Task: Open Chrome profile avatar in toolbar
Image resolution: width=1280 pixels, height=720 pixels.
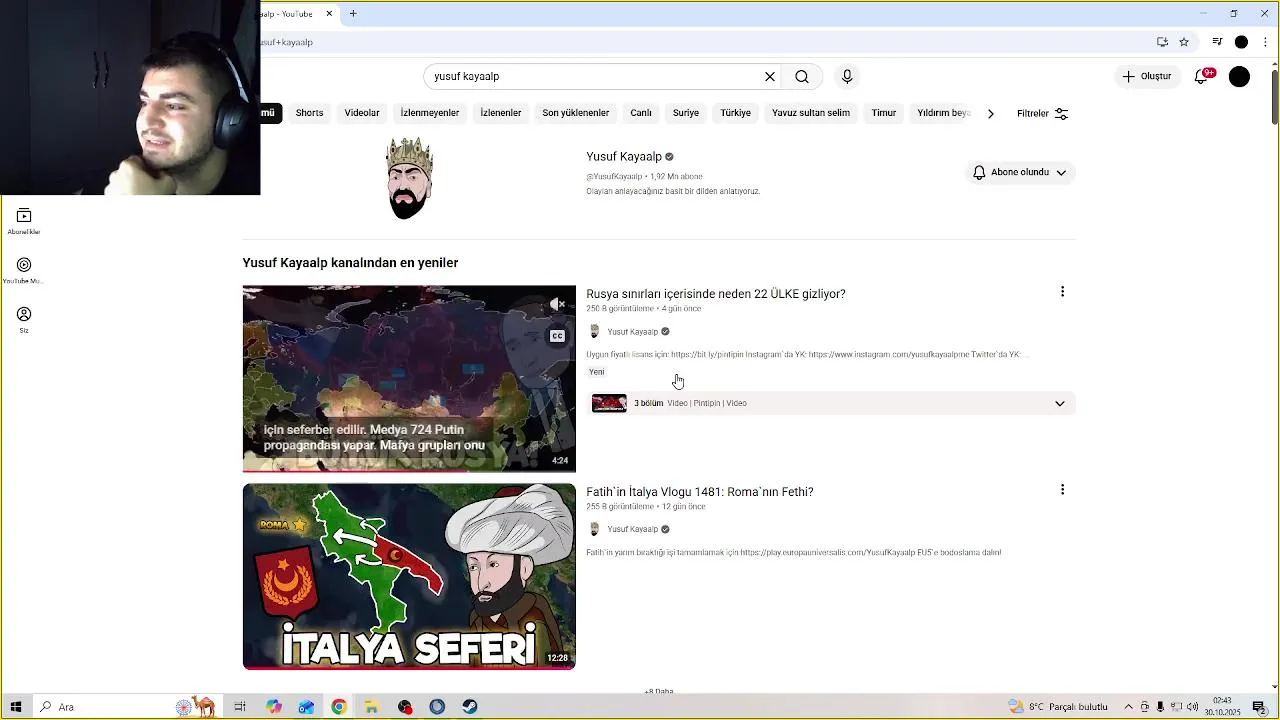Action: (x=1241, y=42)
